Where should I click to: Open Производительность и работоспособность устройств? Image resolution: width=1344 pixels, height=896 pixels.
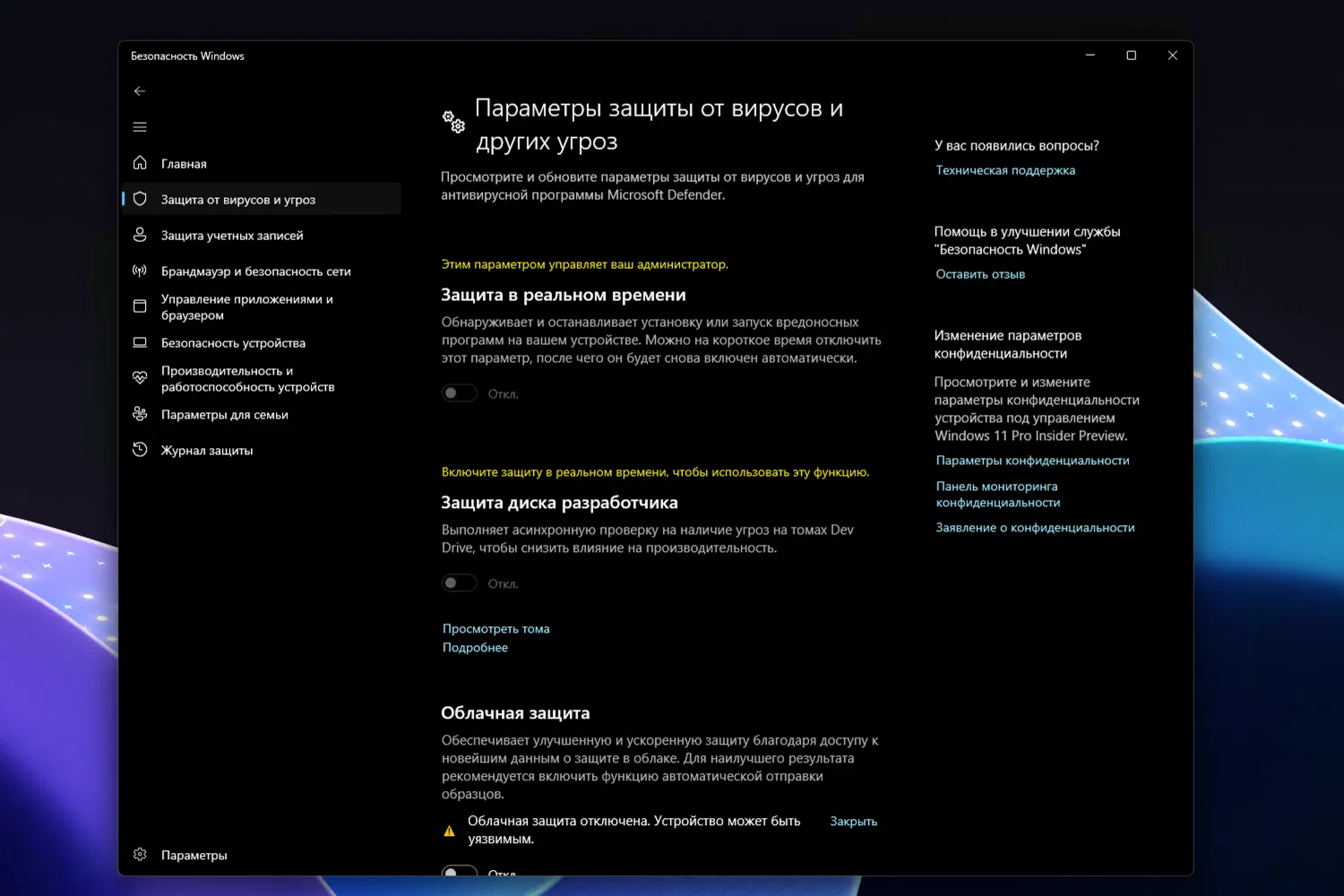(260, 378)
